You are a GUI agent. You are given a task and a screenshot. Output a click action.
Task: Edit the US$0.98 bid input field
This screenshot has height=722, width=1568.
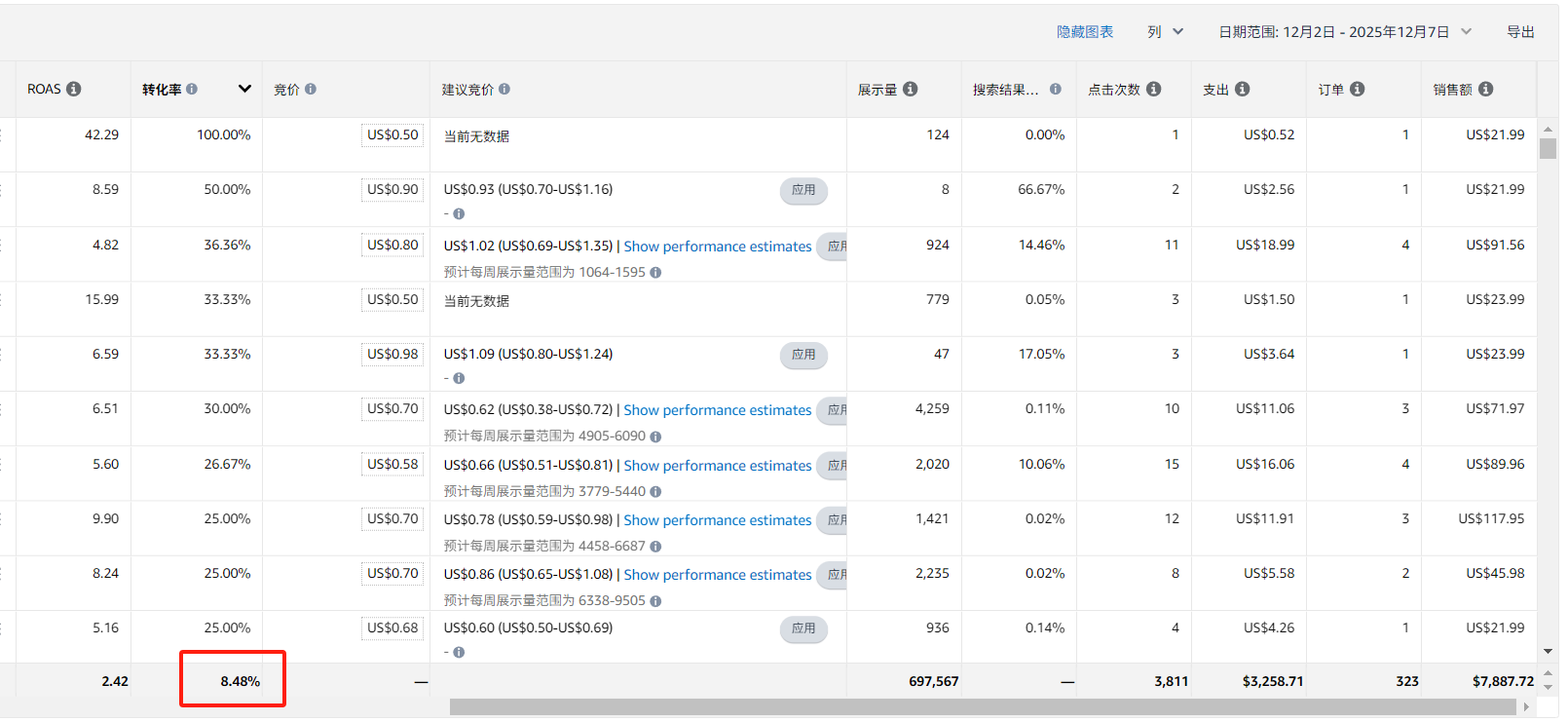pos(392,355)
